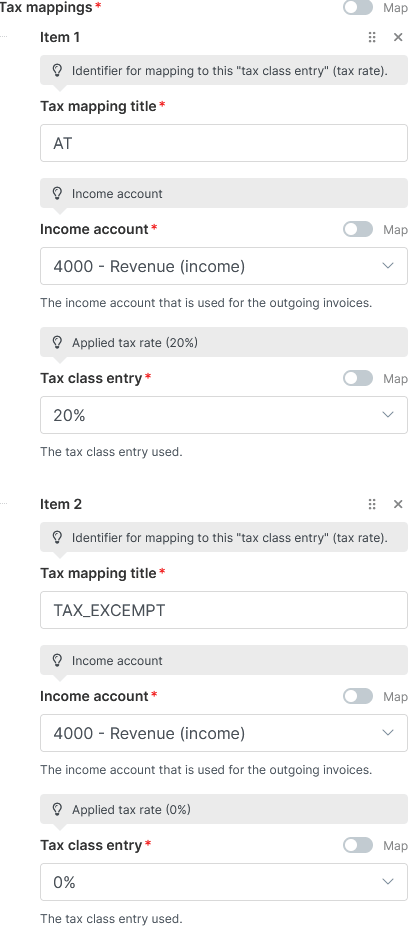Open Item 2 Income account dropdown
This screenshot has height=936, width=417.
[x=224, y=733]
